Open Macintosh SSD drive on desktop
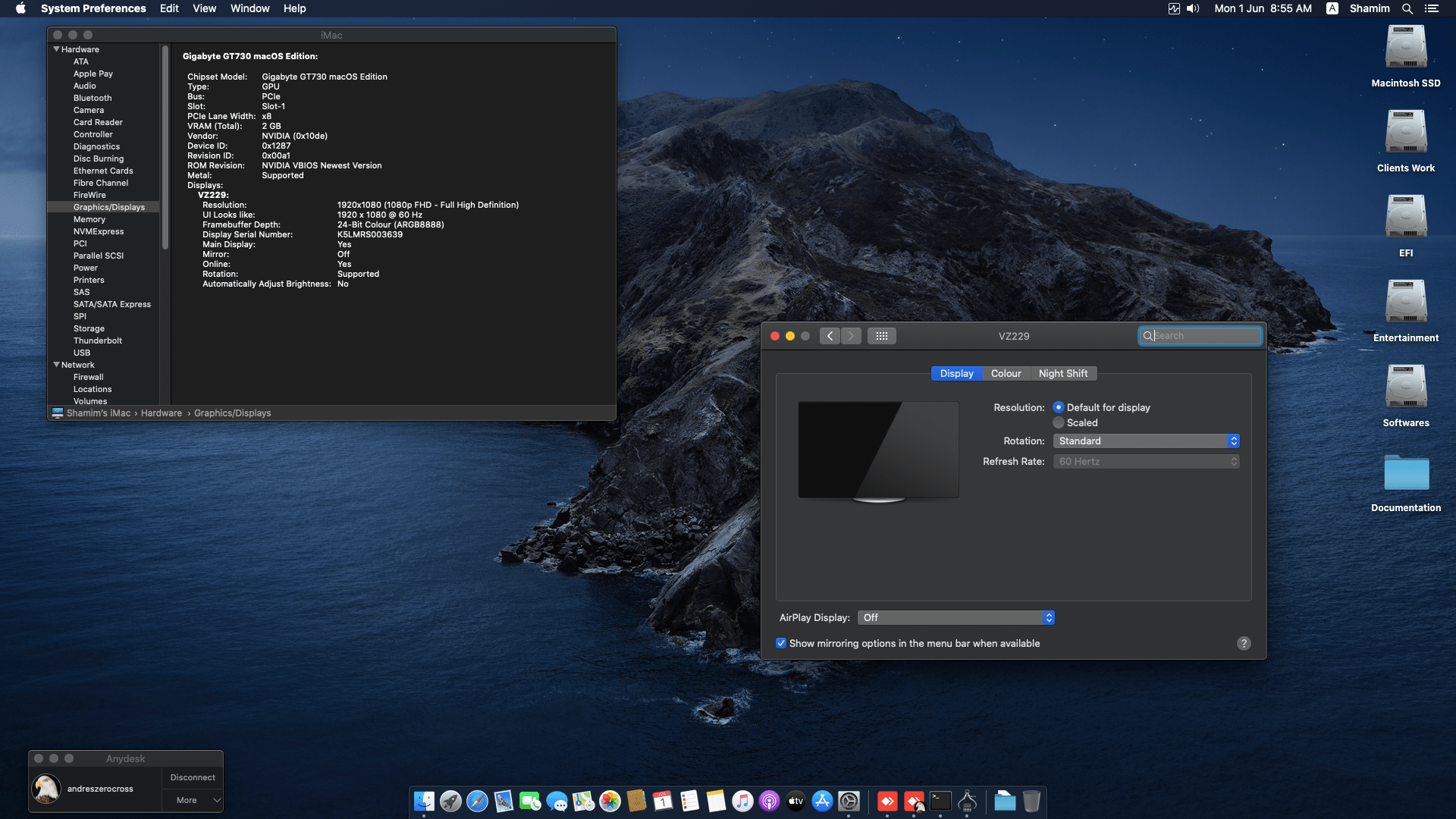The height and width of the screenshot is (819, 1456). tap(1406, 57)
